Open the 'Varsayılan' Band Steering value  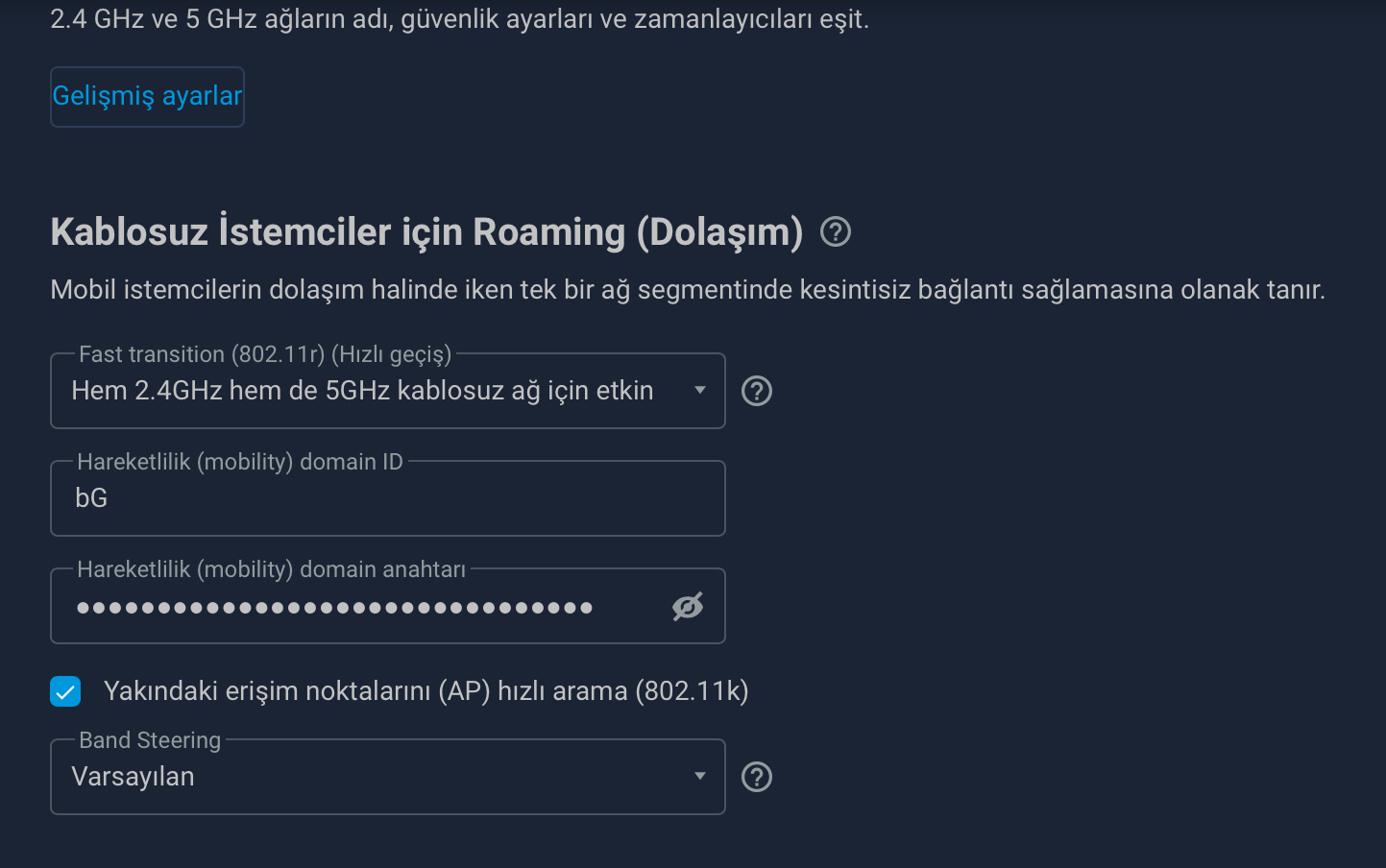point(133,777)
